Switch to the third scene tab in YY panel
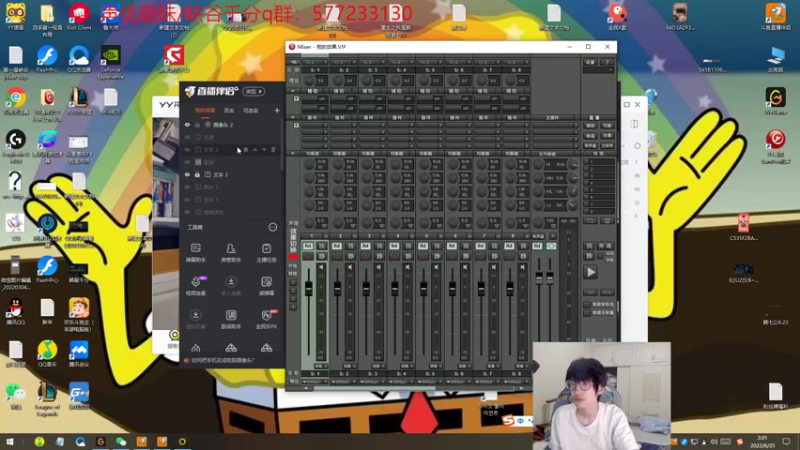 (x=250, y=110)
